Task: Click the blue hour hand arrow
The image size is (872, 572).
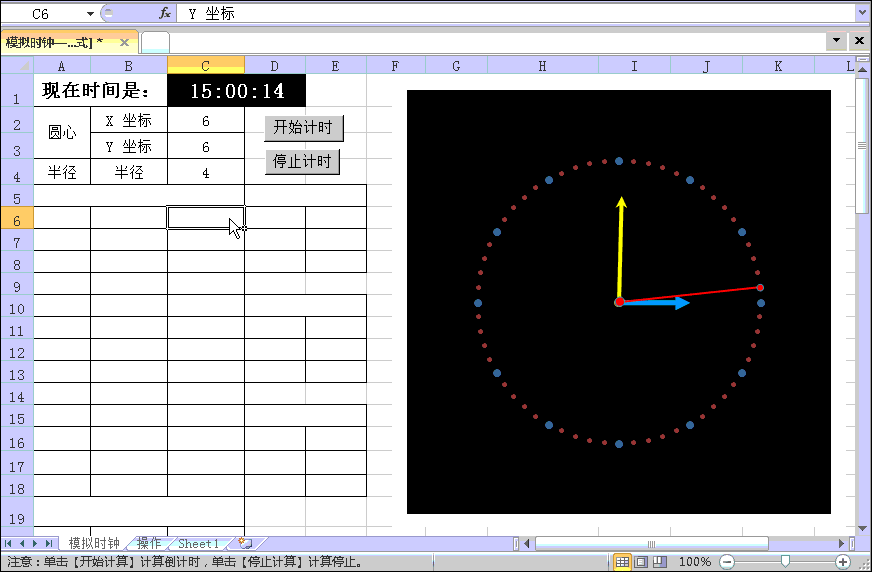Action: (x=656, y=303)
